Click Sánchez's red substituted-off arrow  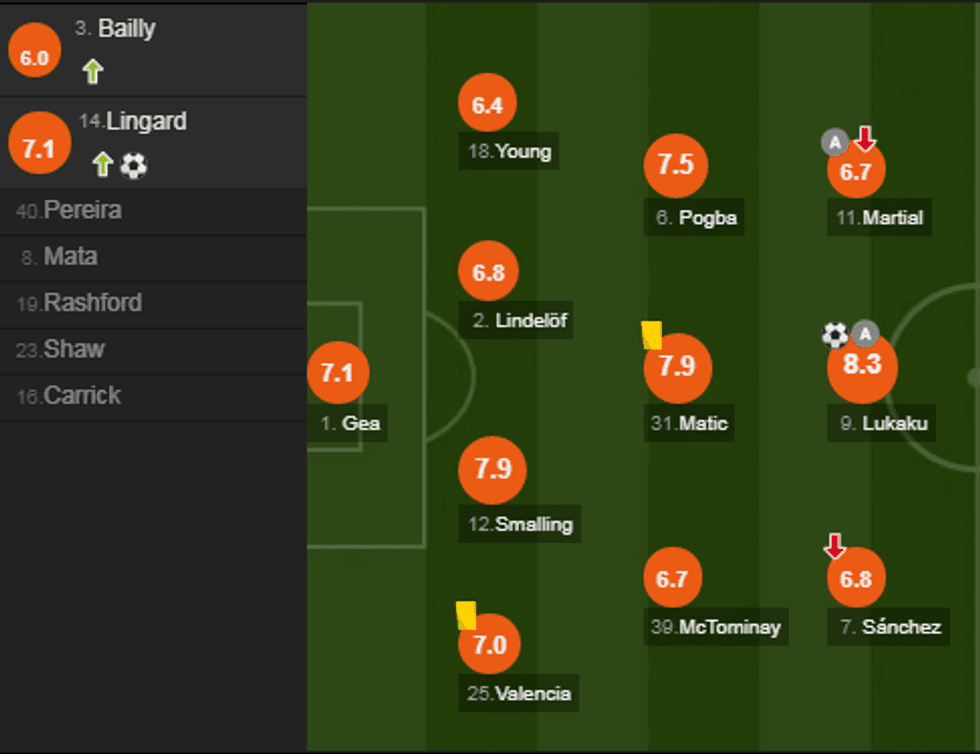(x=835, y=546)
